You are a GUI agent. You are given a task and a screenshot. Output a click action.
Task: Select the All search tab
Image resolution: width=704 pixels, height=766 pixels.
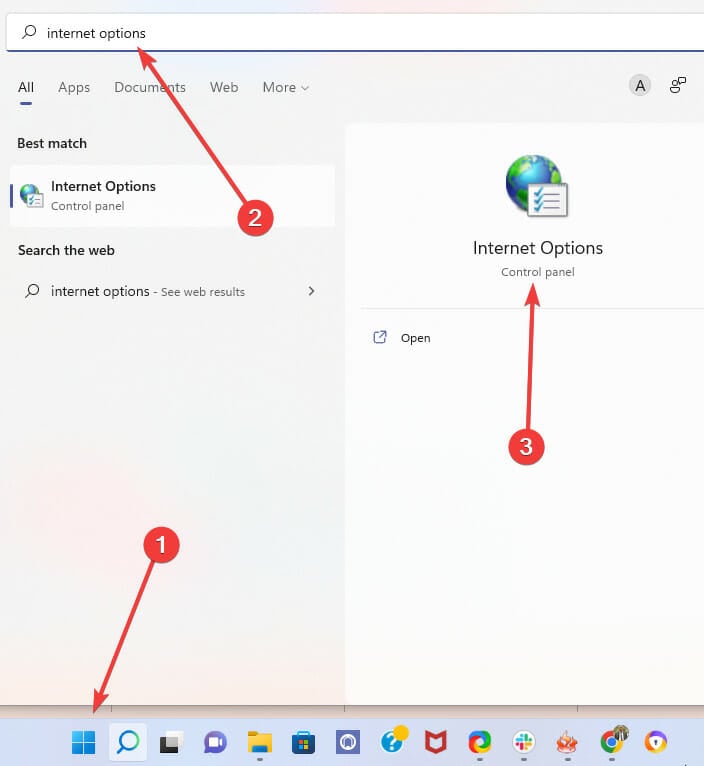click(26, 87)
